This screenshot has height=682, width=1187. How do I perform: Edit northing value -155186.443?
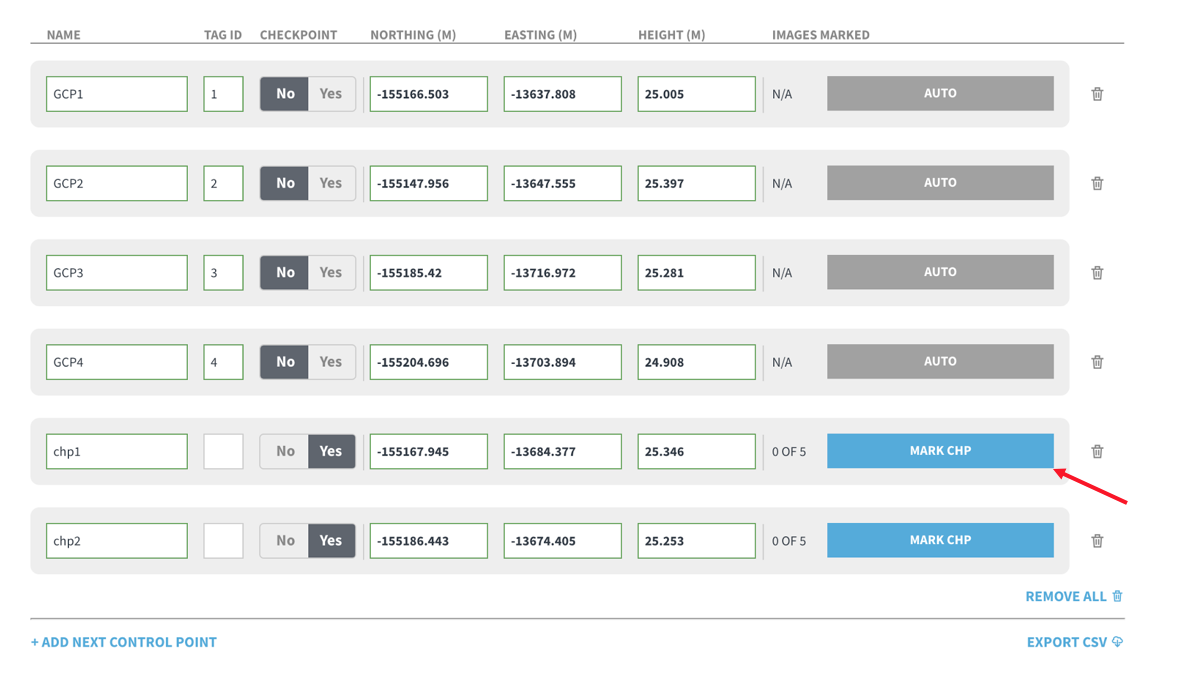(x=428, y=540)
